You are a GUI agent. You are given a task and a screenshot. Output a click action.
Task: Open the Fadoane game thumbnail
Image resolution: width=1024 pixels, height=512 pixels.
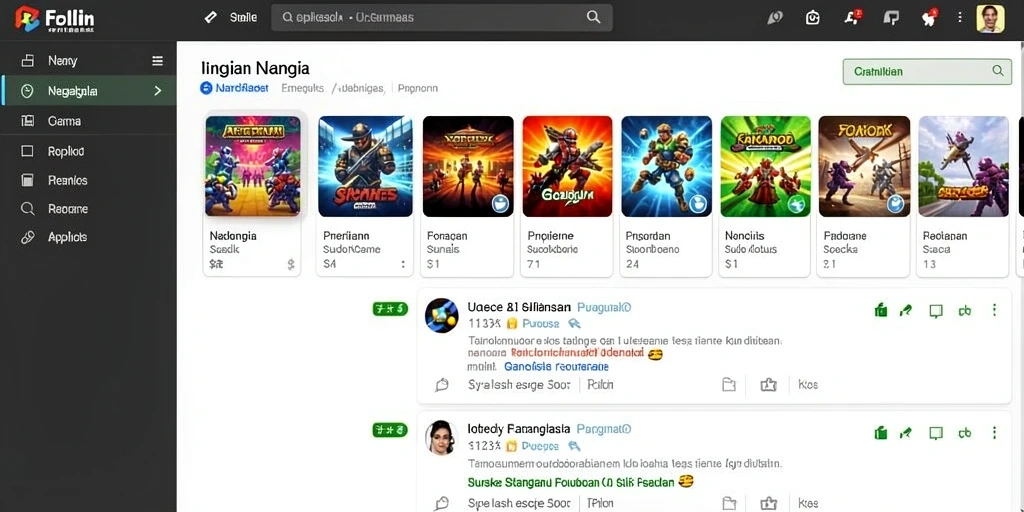pyautogui.click(x=864, y=166)
